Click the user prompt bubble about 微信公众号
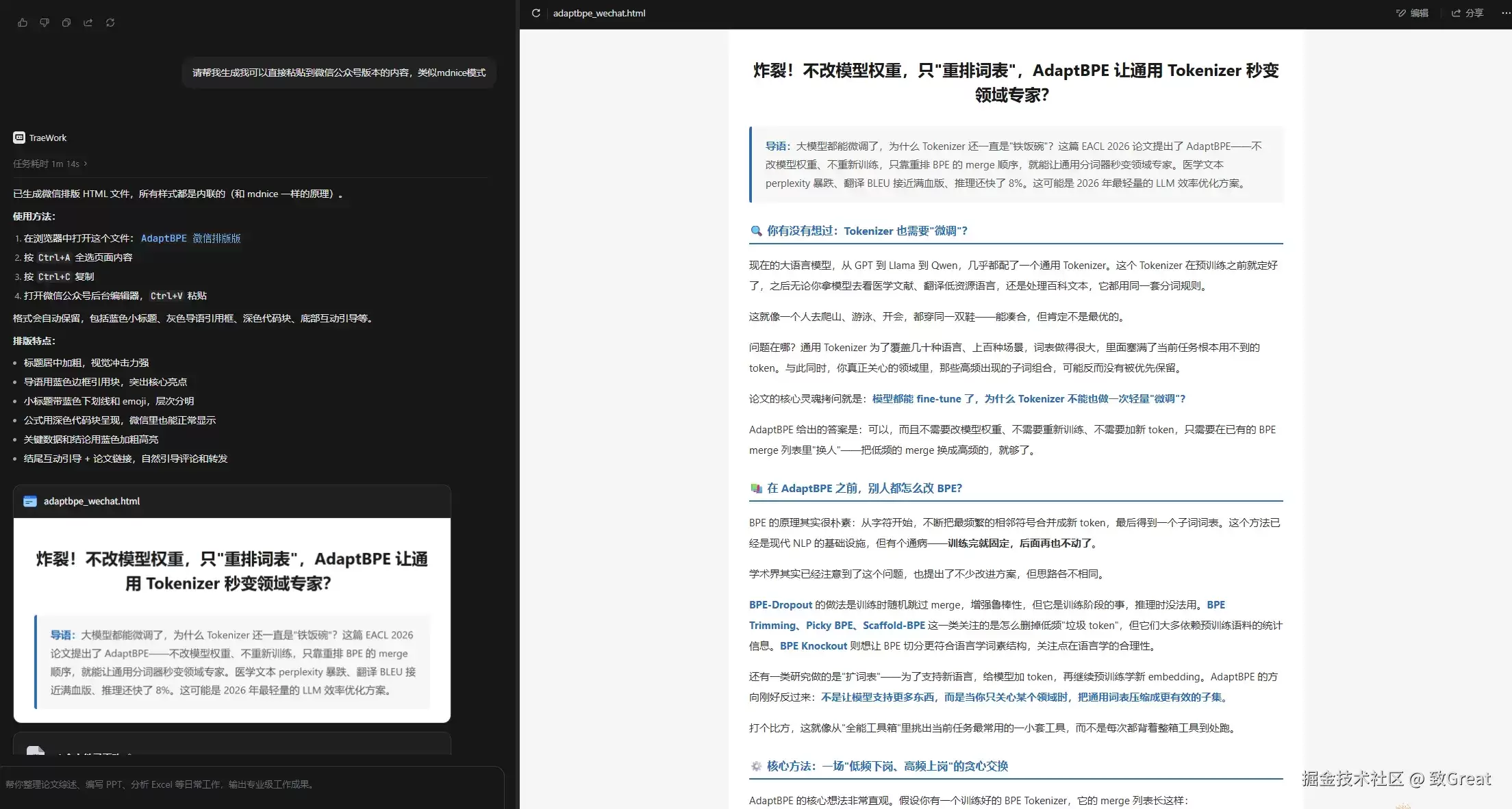The image size is (1512, 809). (x=339, y=73)
